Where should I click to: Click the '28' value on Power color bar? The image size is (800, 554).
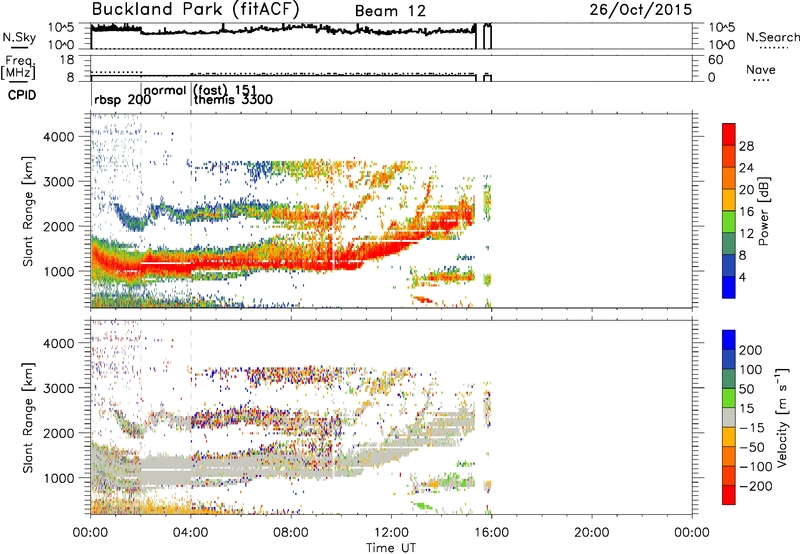[x=746, y=146]
